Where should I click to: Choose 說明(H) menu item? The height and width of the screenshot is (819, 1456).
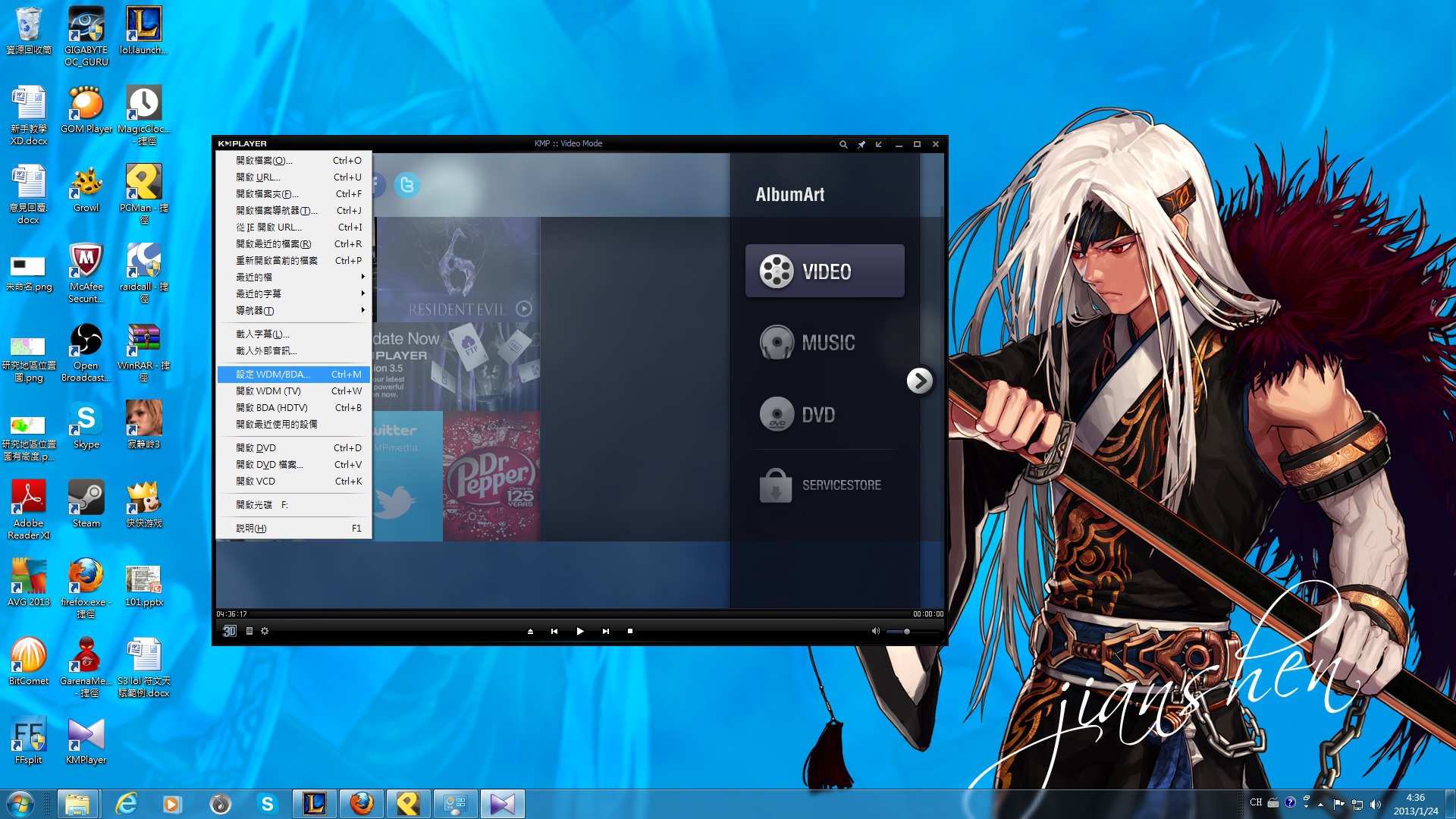point(293,529)
